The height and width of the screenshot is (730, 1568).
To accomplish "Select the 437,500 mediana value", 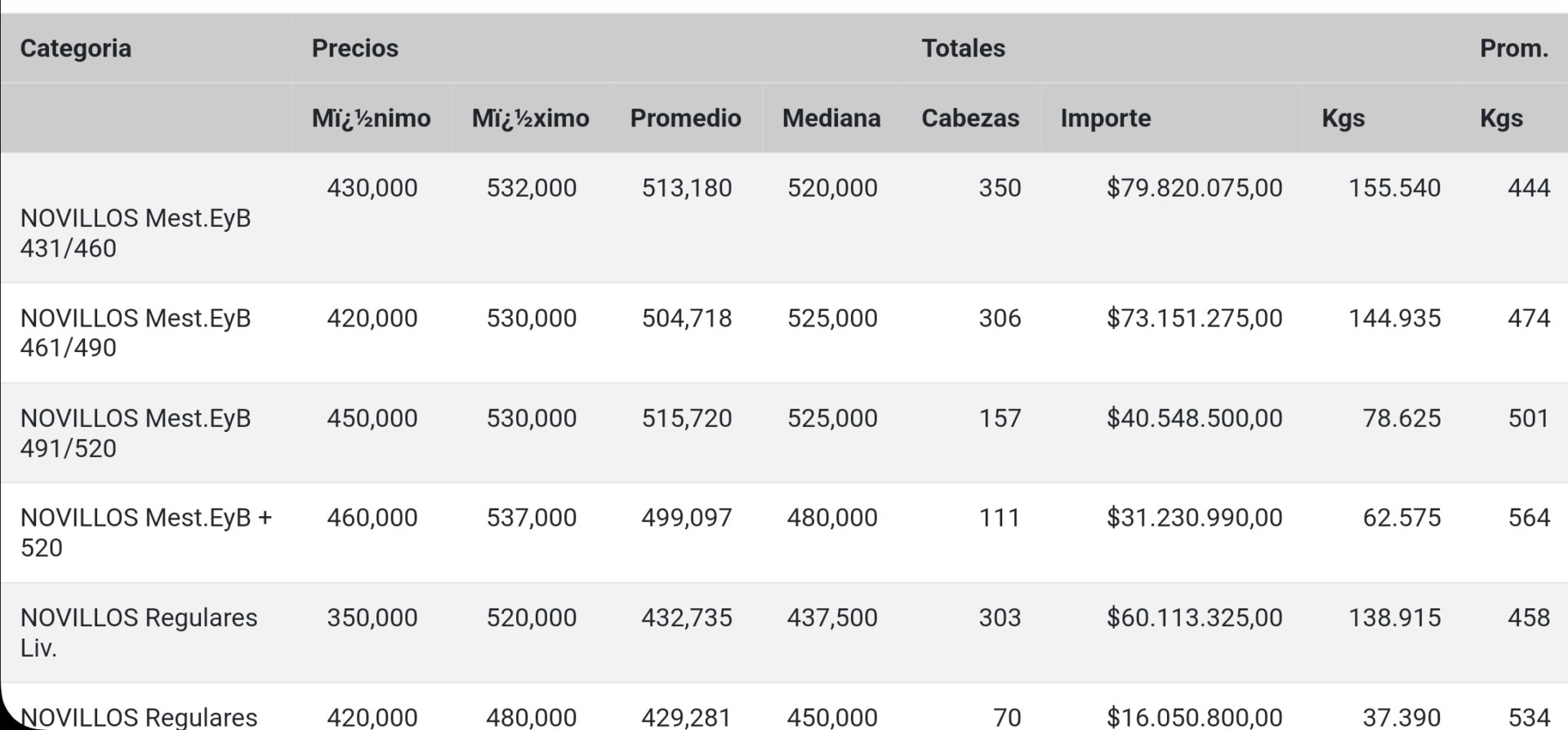I will [831, 617].
